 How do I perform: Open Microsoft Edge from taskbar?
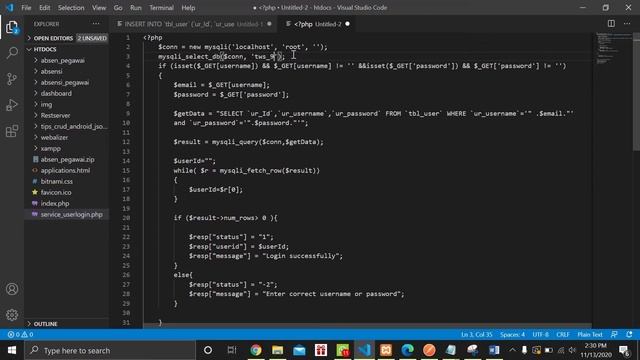(x=407, y=350)
